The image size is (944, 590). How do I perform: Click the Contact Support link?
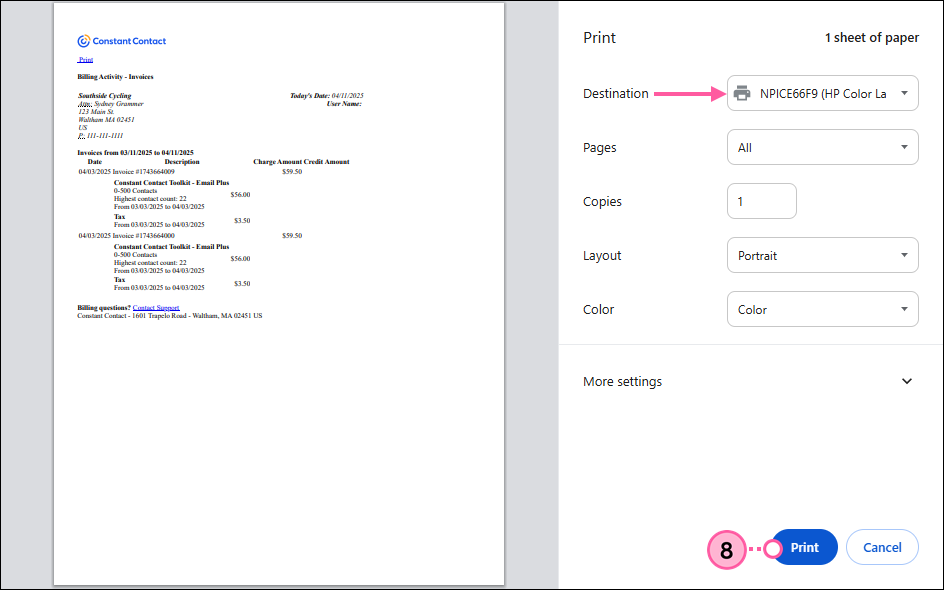pos(156,308)
